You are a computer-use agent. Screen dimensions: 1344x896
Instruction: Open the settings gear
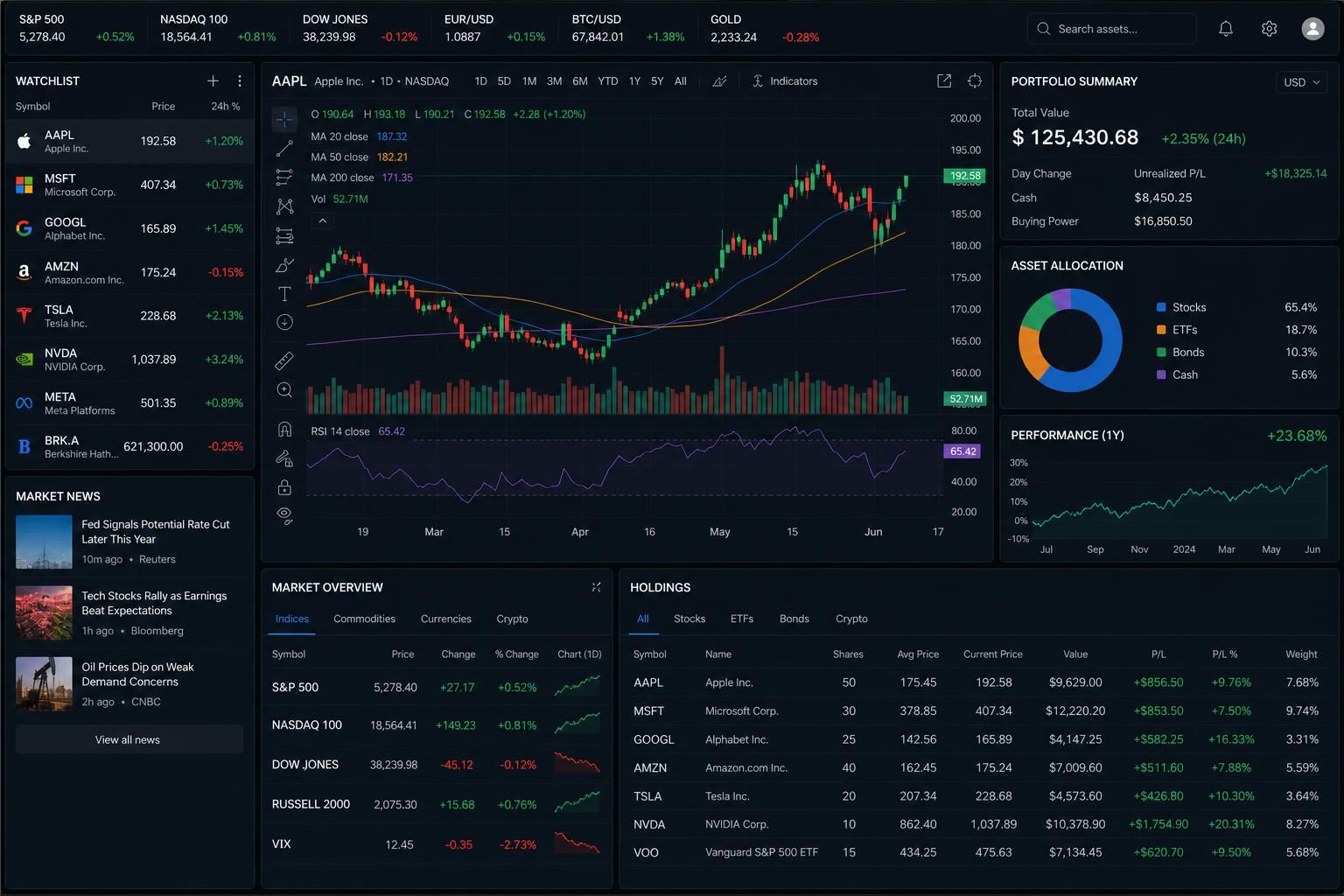coord(1270,29)
